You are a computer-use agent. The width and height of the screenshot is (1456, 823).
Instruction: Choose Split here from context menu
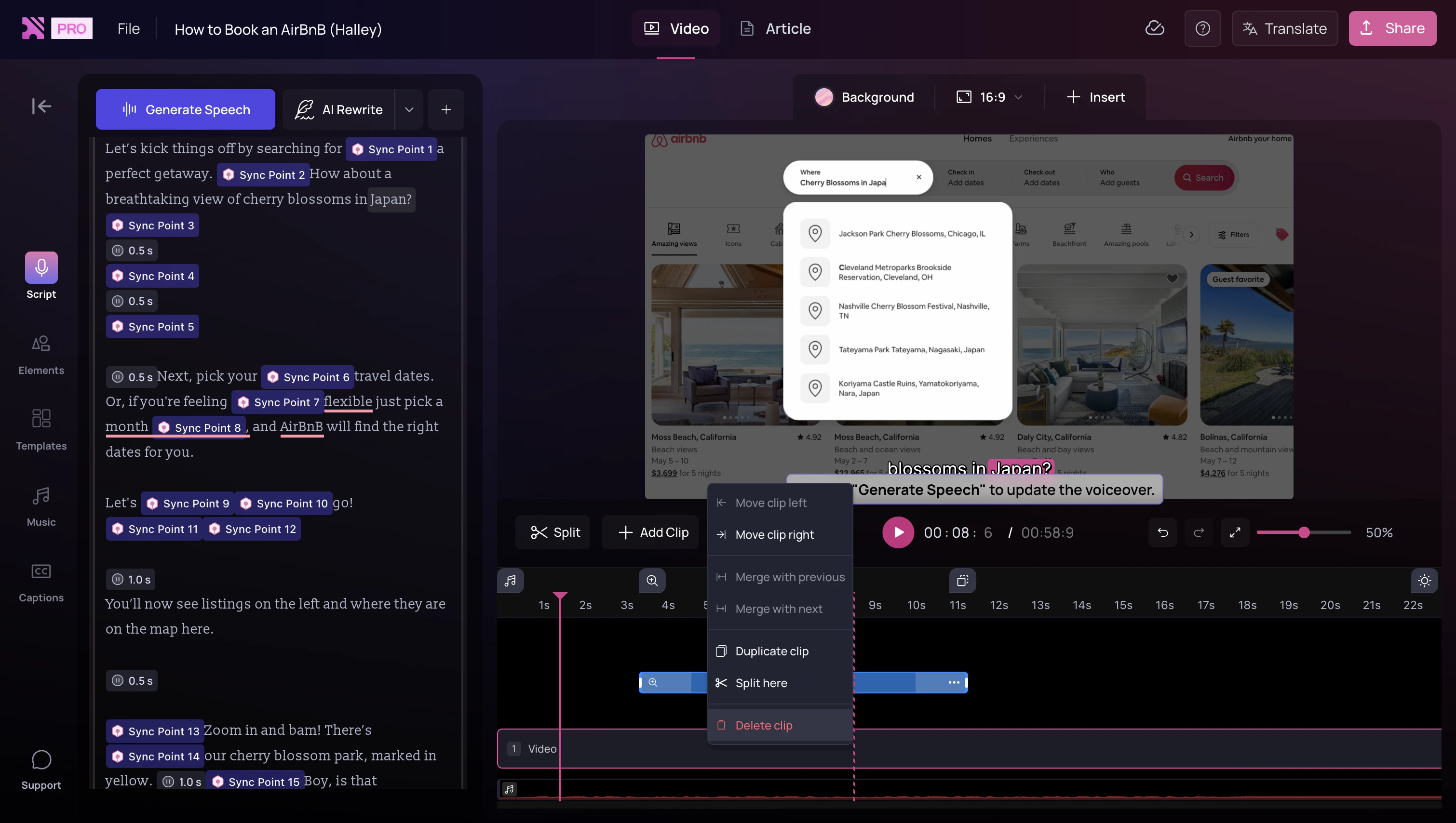780,683
